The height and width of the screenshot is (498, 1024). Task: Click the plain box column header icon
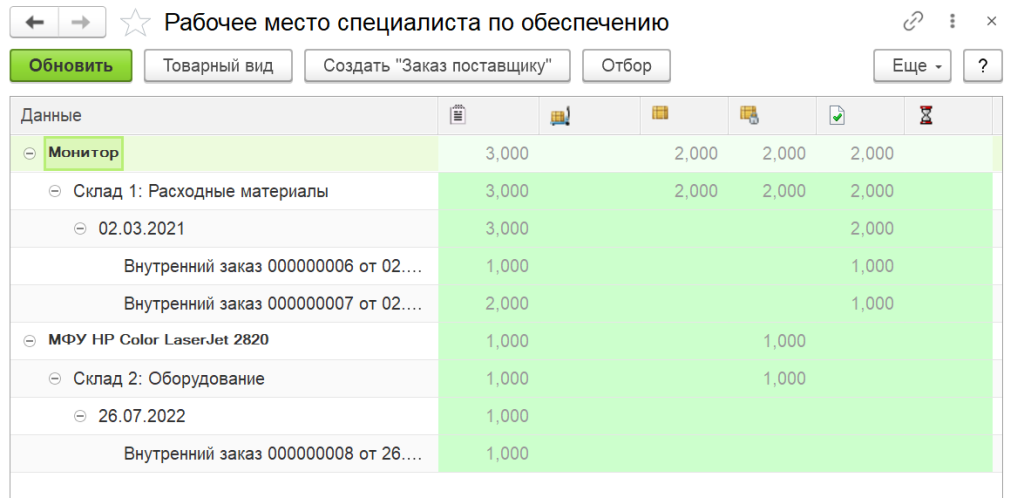659,115
